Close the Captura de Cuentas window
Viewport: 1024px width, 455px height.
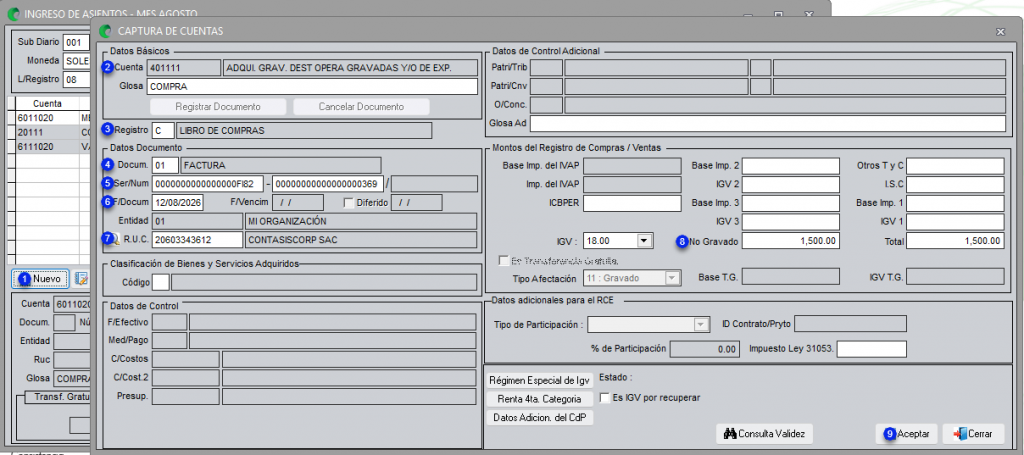(x=1000, y=31)
